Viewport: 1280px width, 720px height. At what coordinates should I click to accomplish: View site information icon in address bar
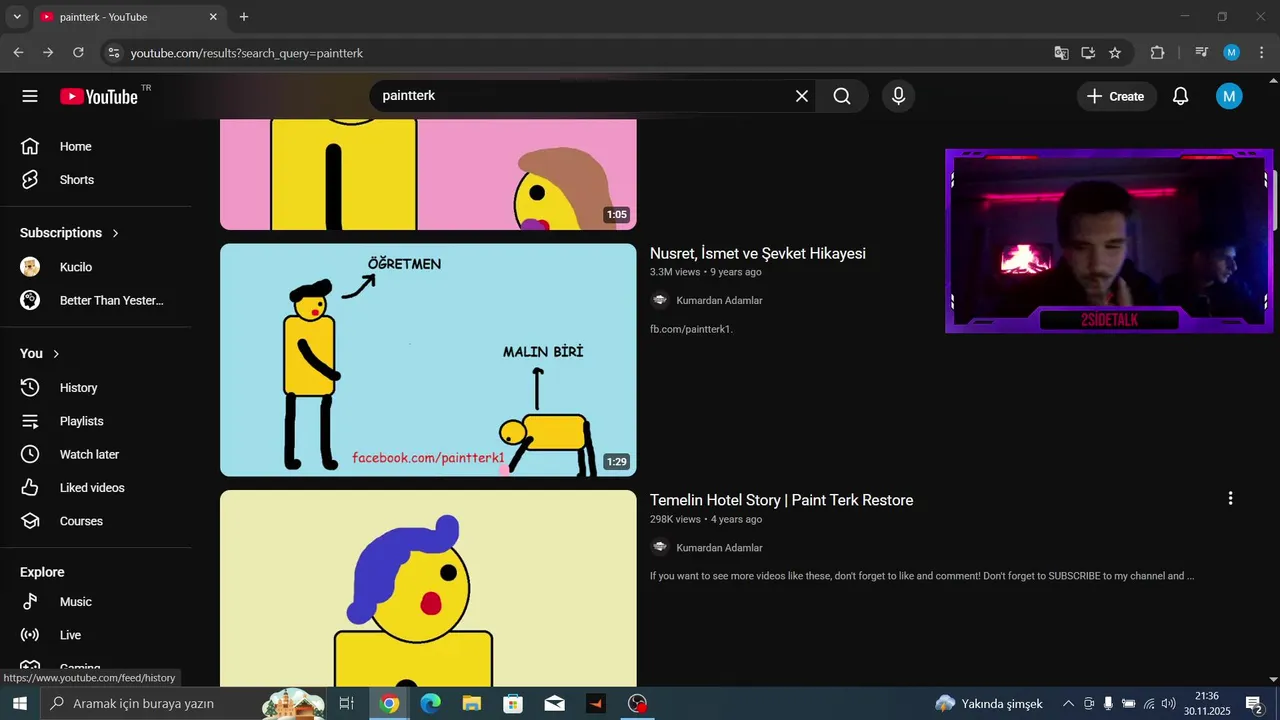pos(113,53)
